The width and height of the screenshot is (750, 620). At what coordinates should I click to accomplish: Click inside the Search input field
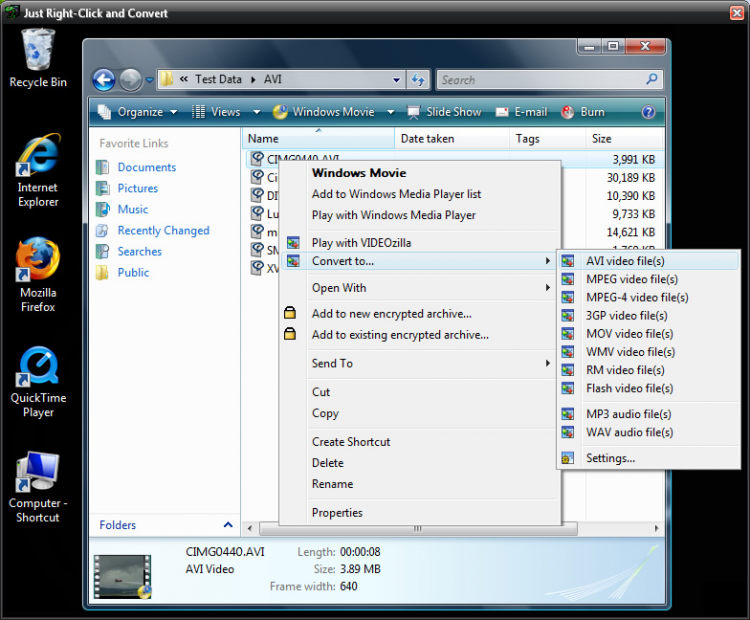point(541,80)
